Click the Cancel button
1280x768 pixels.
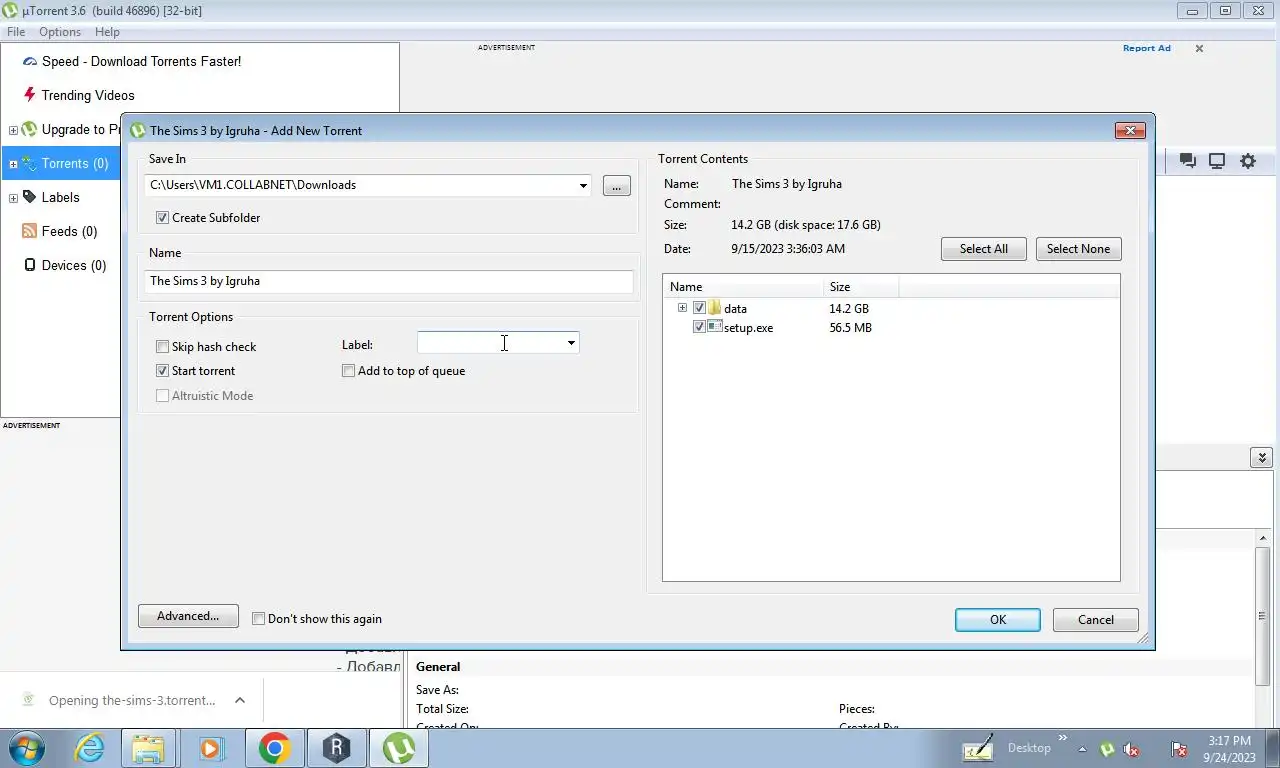(1096, 620)
